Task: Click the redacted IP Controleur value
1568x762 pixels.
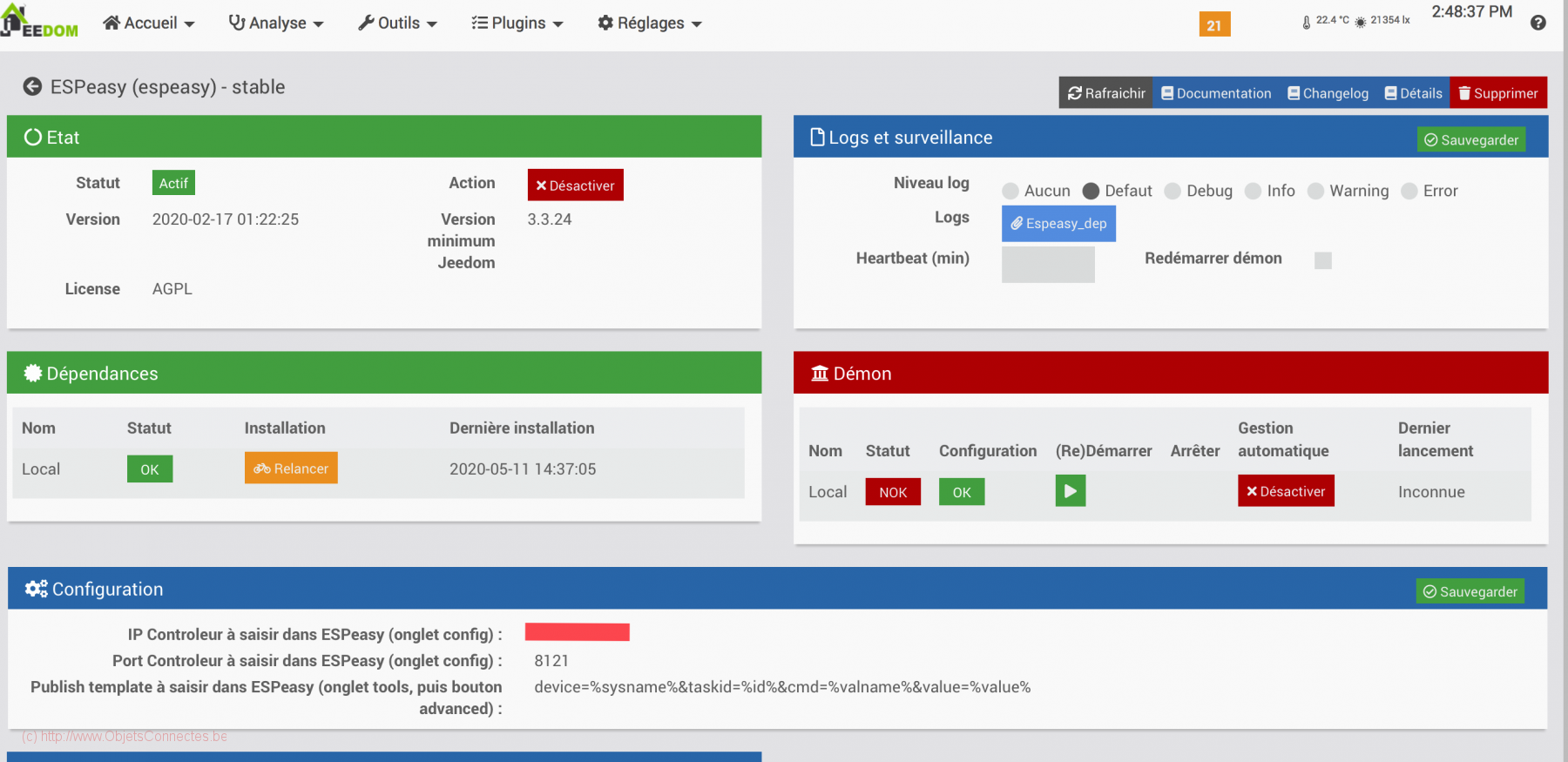Action: click(577, 632)
